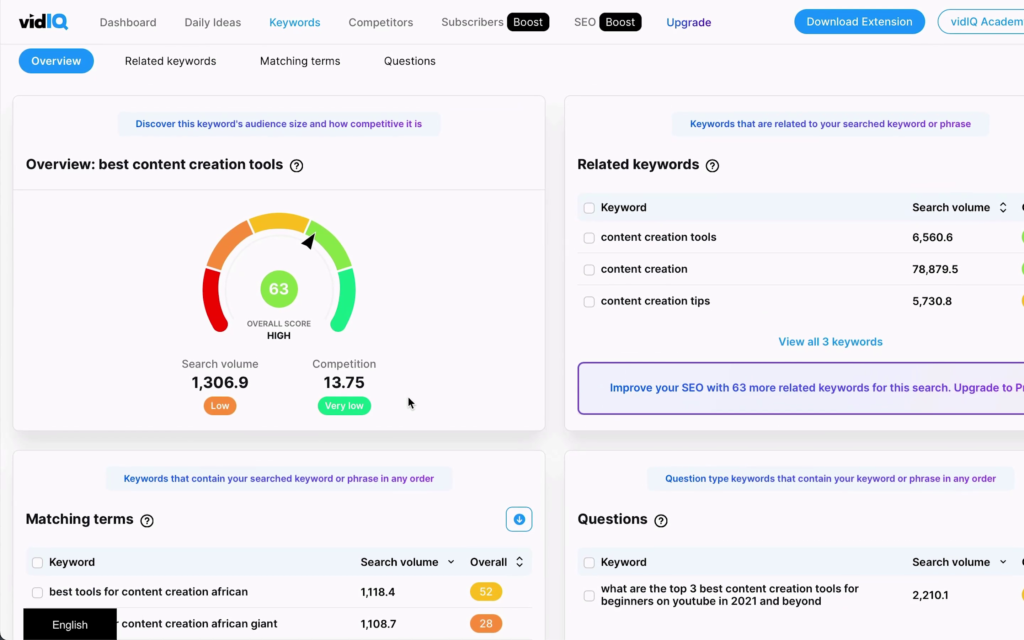1024x640 pixels.
Task: Click the Related keywords help icon
Action: 711,165
